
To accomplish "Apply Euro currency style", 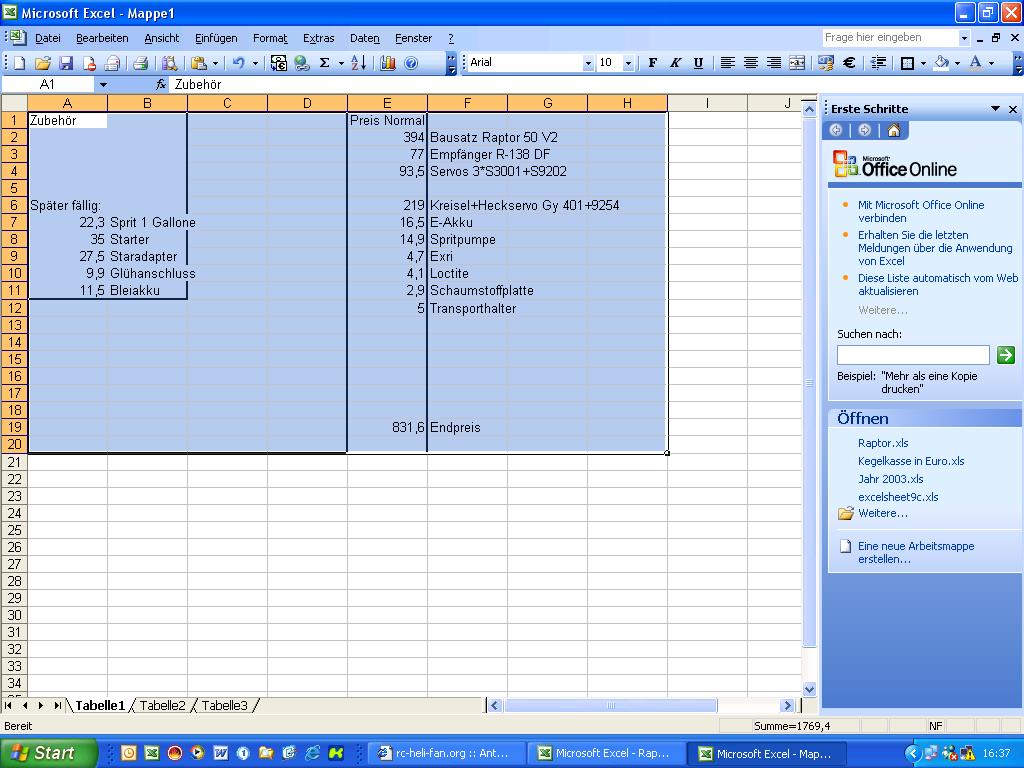I will (x=849, y=63).
